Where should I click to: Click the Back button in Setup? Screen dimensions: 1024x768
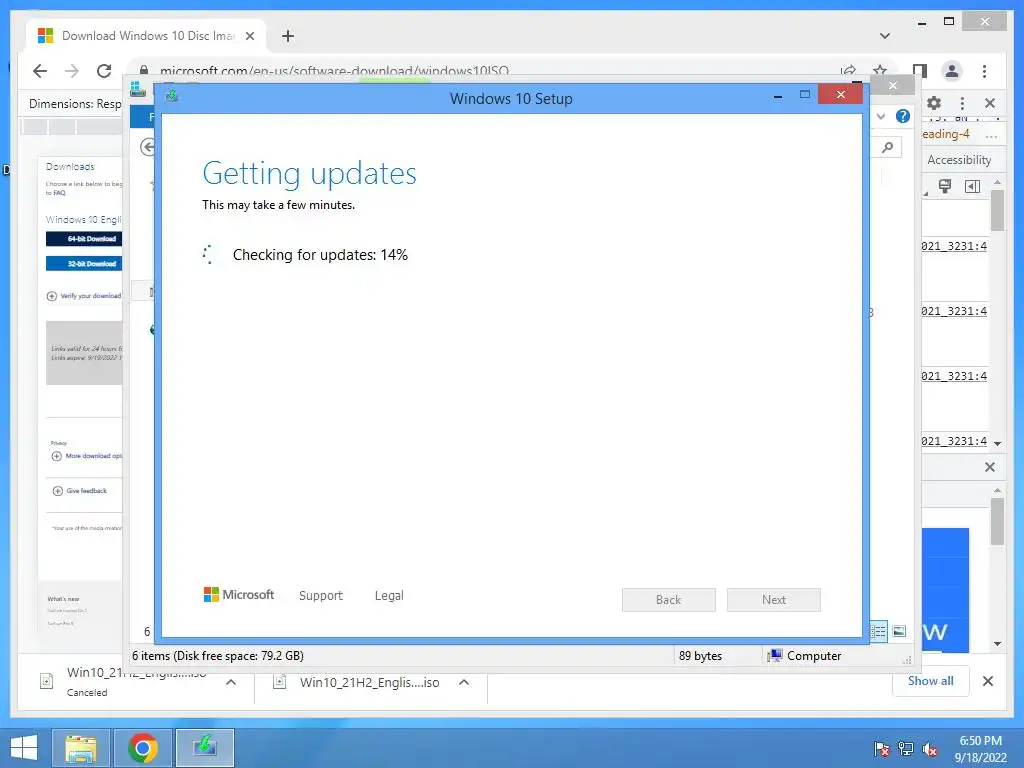[x=669, y=600]
